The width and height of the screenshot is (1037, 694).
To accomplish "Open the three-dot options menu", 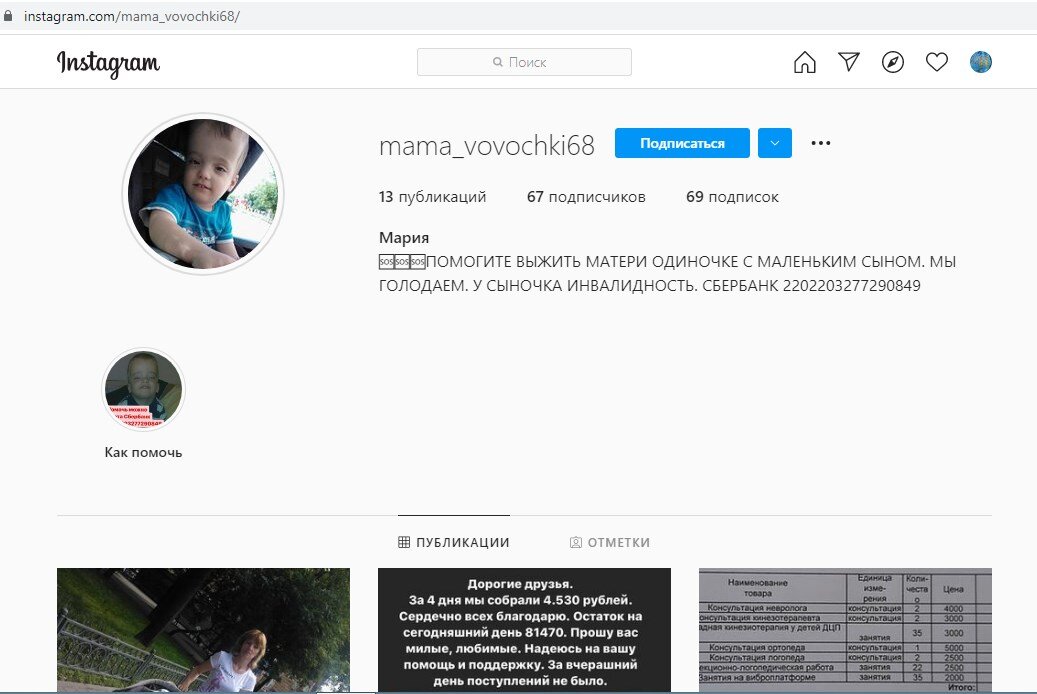I will tap(821, 143).
